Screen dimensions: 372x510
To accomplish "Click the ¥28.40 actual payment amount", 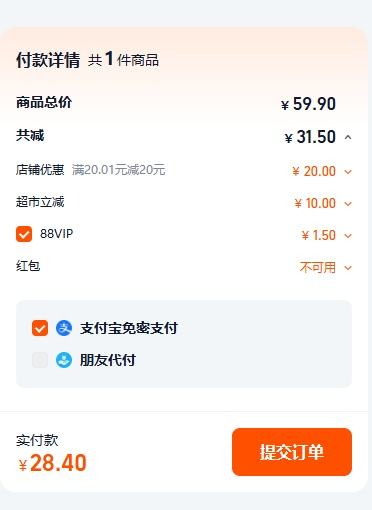I will [53, 463].
